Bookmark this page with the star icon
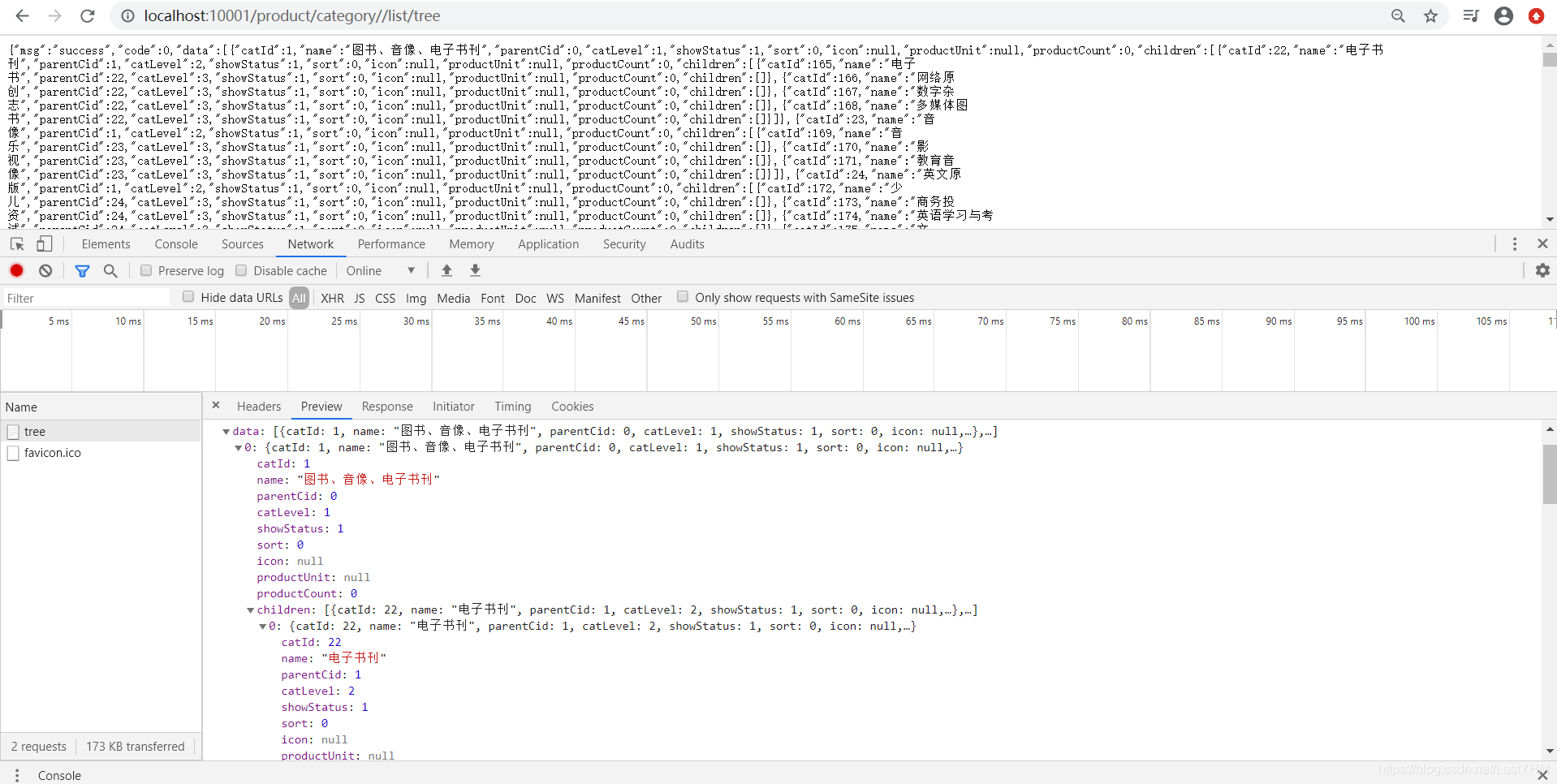This screenshot has height=784, width=1557. click(1430, 16)
